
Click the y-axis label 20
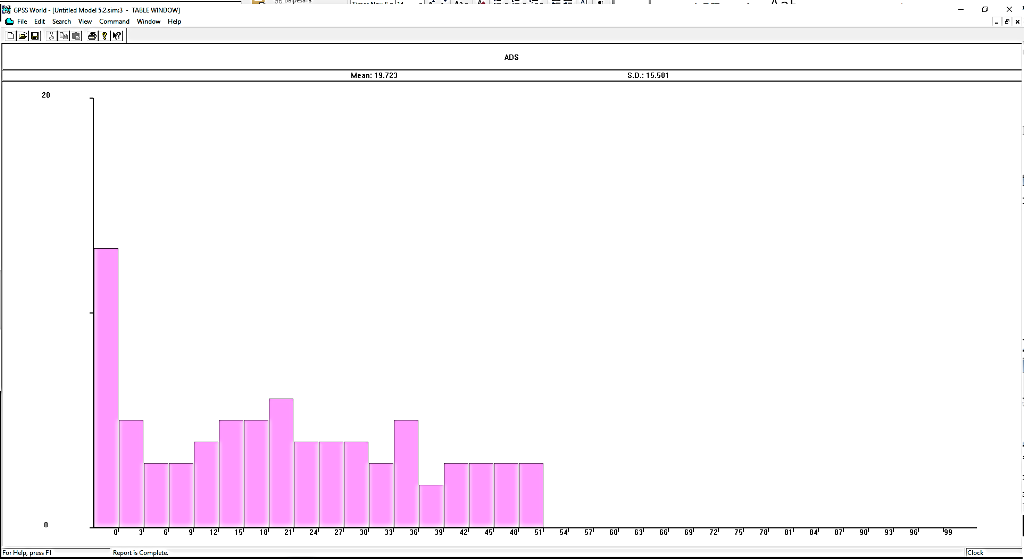[x=46, y=95]
